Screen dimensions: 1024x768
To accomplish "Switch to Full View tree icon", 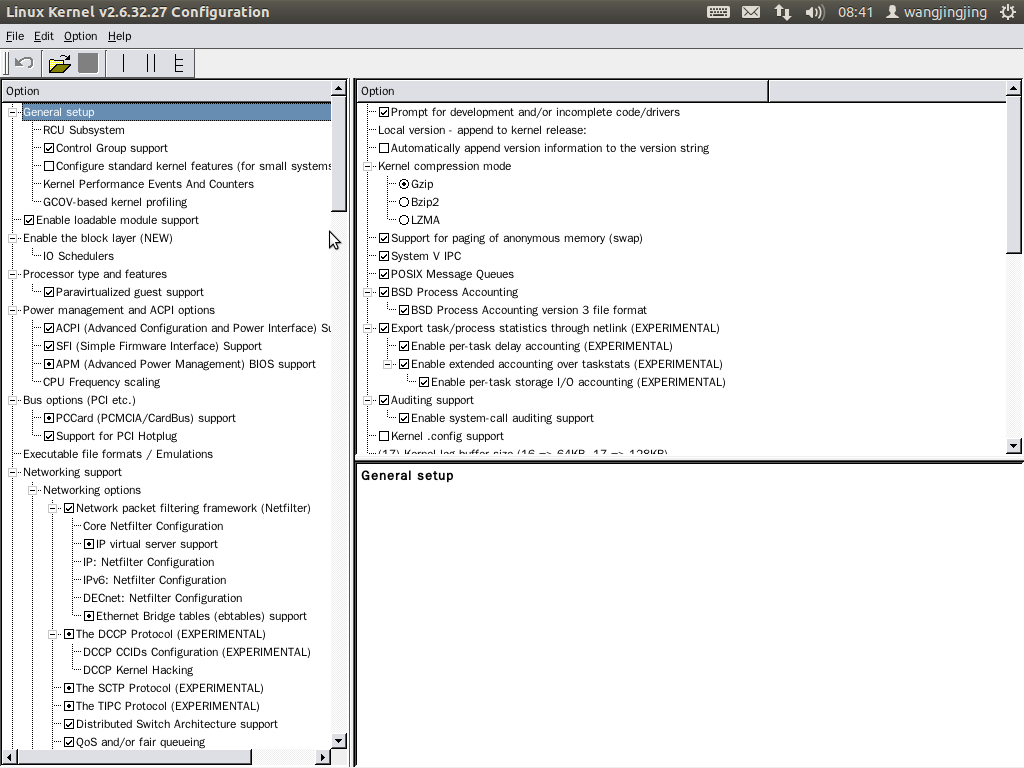I will 178,63.
